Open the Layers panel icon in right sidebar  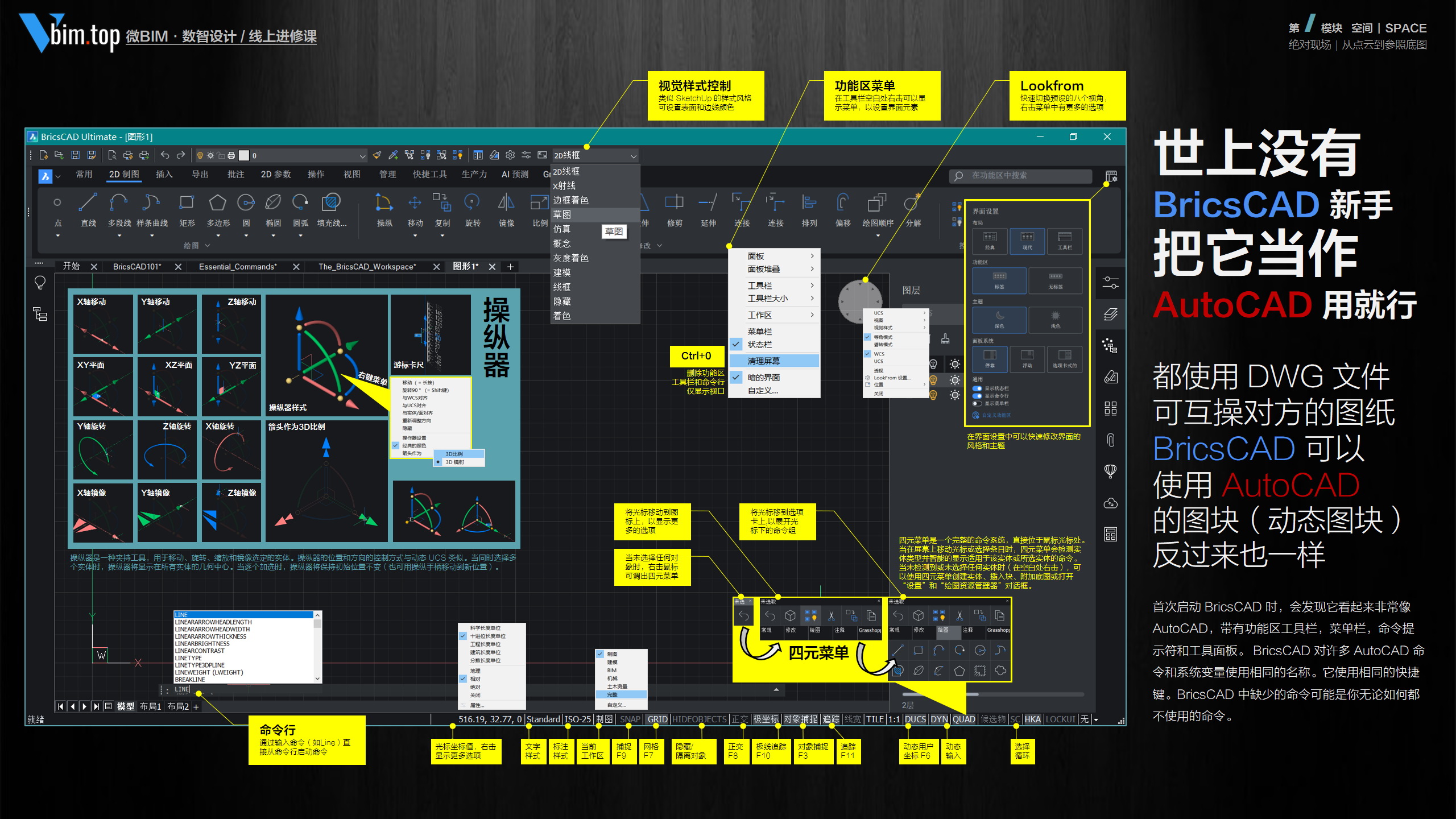point(1110,315)
